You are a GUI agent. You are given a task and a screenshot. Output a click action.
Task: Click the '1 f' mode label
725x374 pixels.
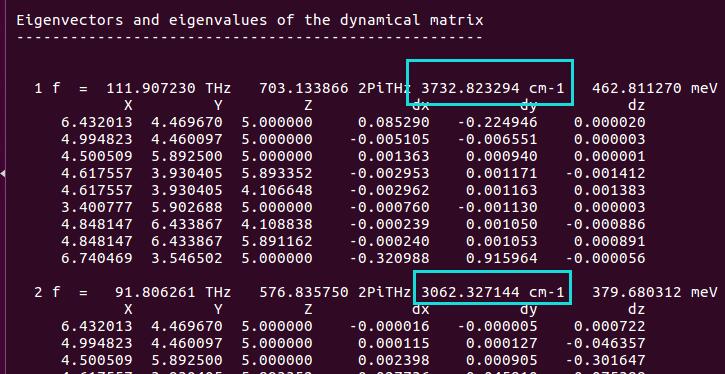47,88
